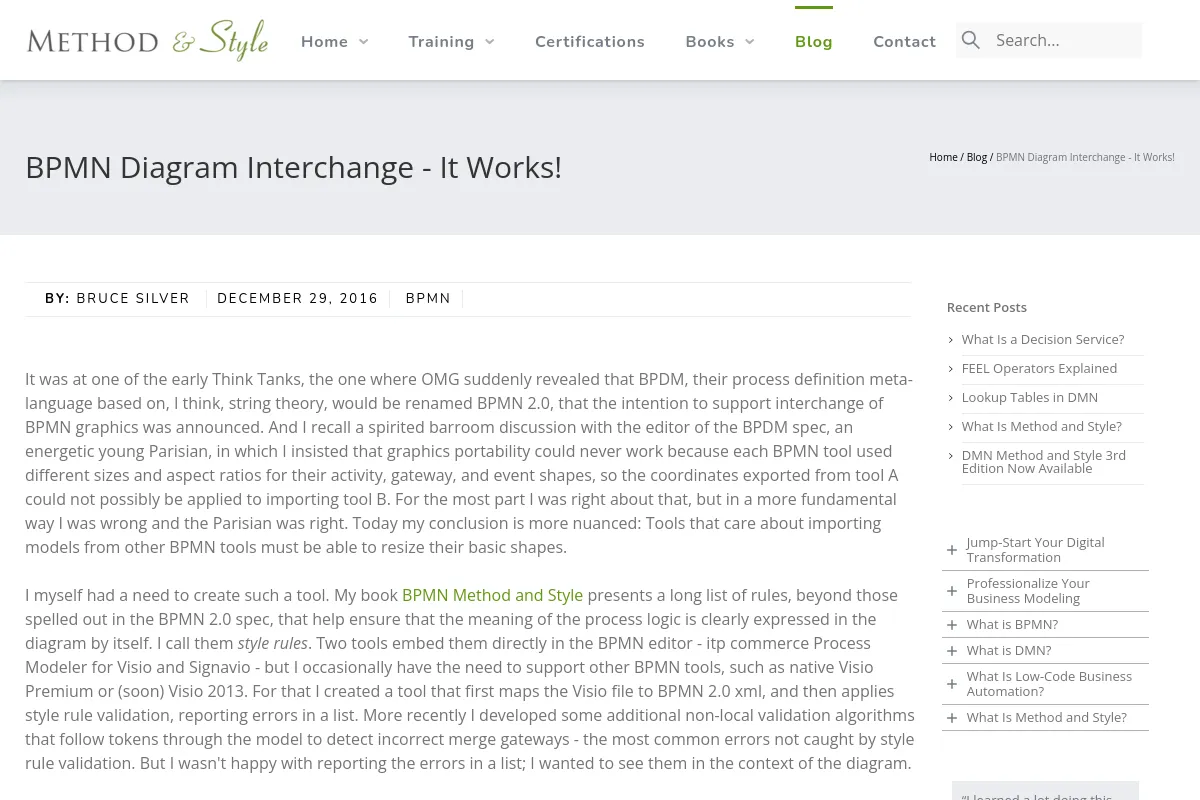Expand the Training dropdown chevron
Image resolution: width=1200 pixels, height=800 pixels.
(x=489, y=41)
